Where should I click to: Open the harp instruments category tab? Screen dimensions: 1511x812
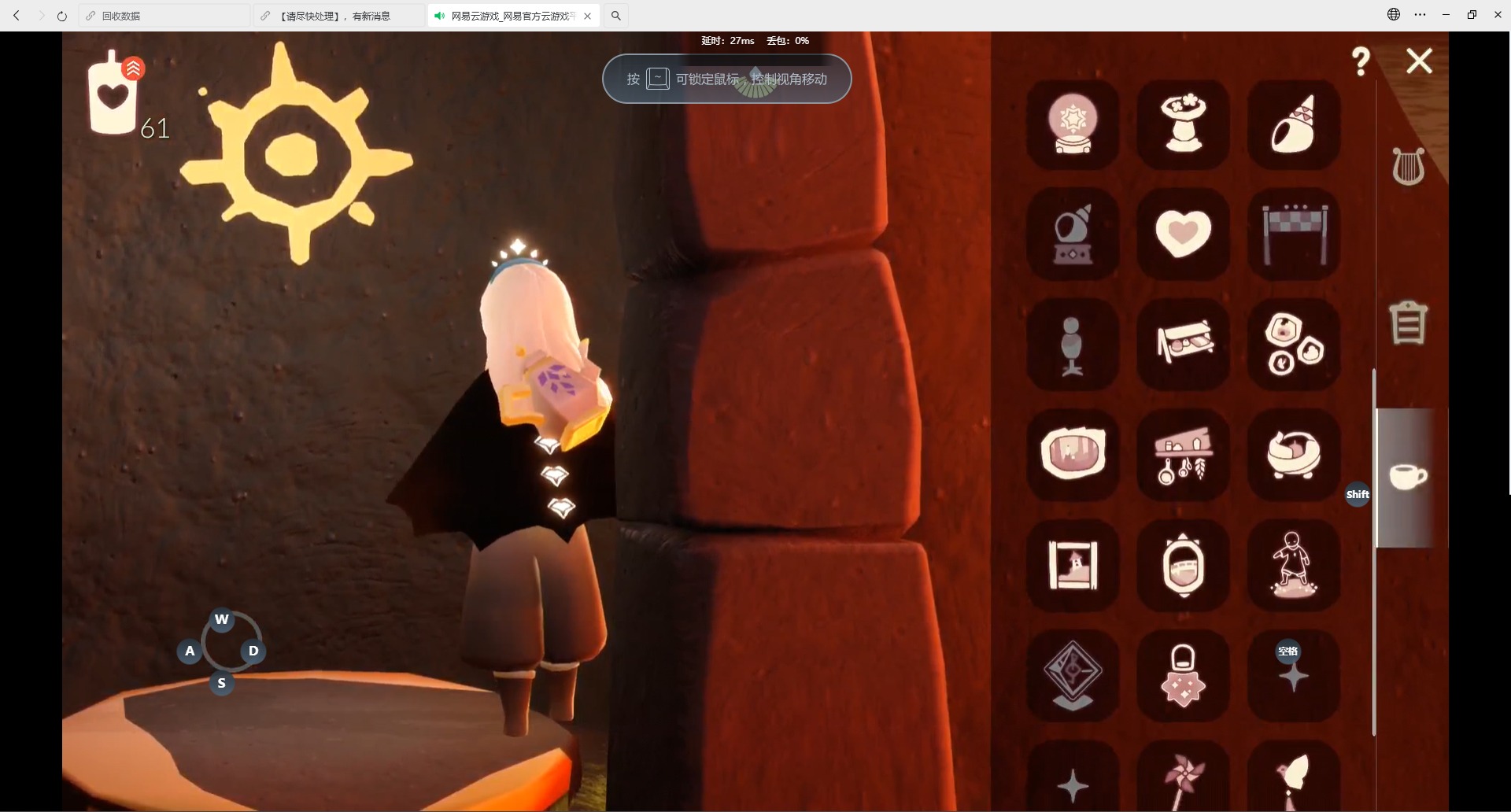tap(1408, 166)
